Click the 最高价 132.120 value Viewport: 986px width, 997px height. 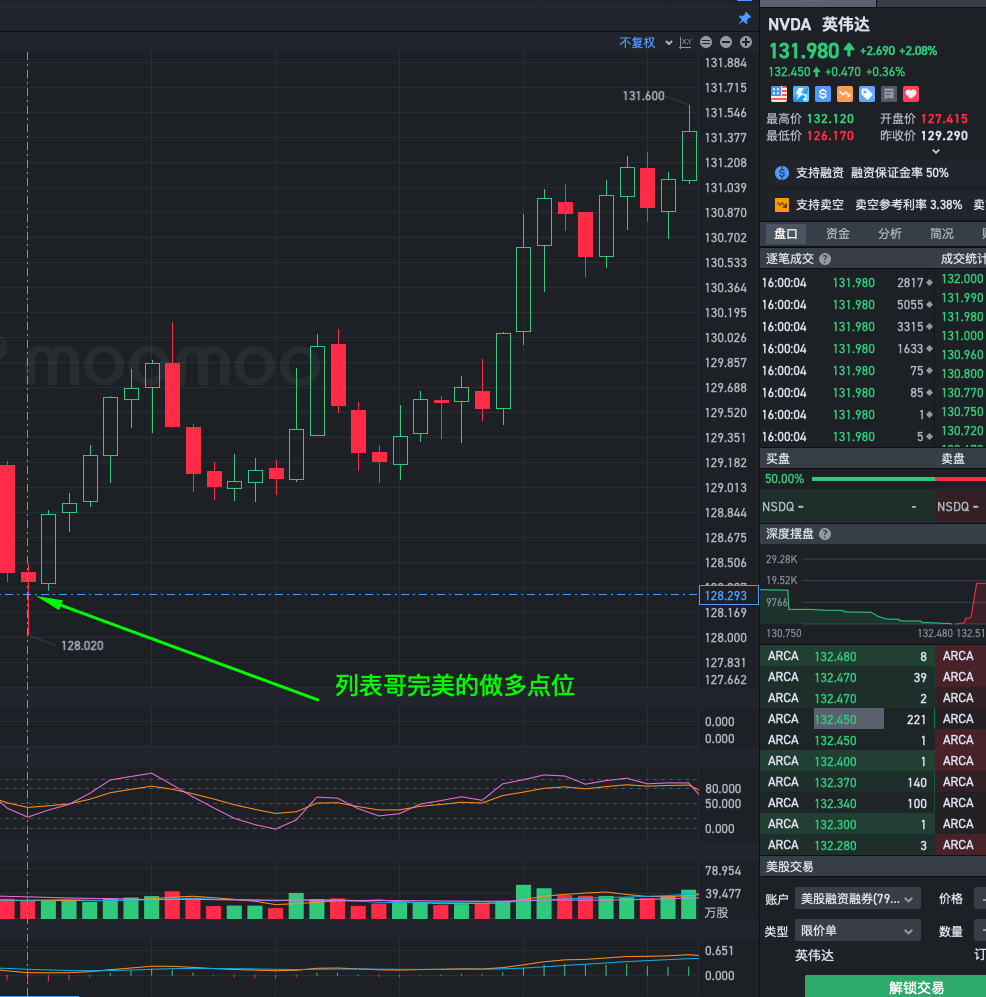830,119
